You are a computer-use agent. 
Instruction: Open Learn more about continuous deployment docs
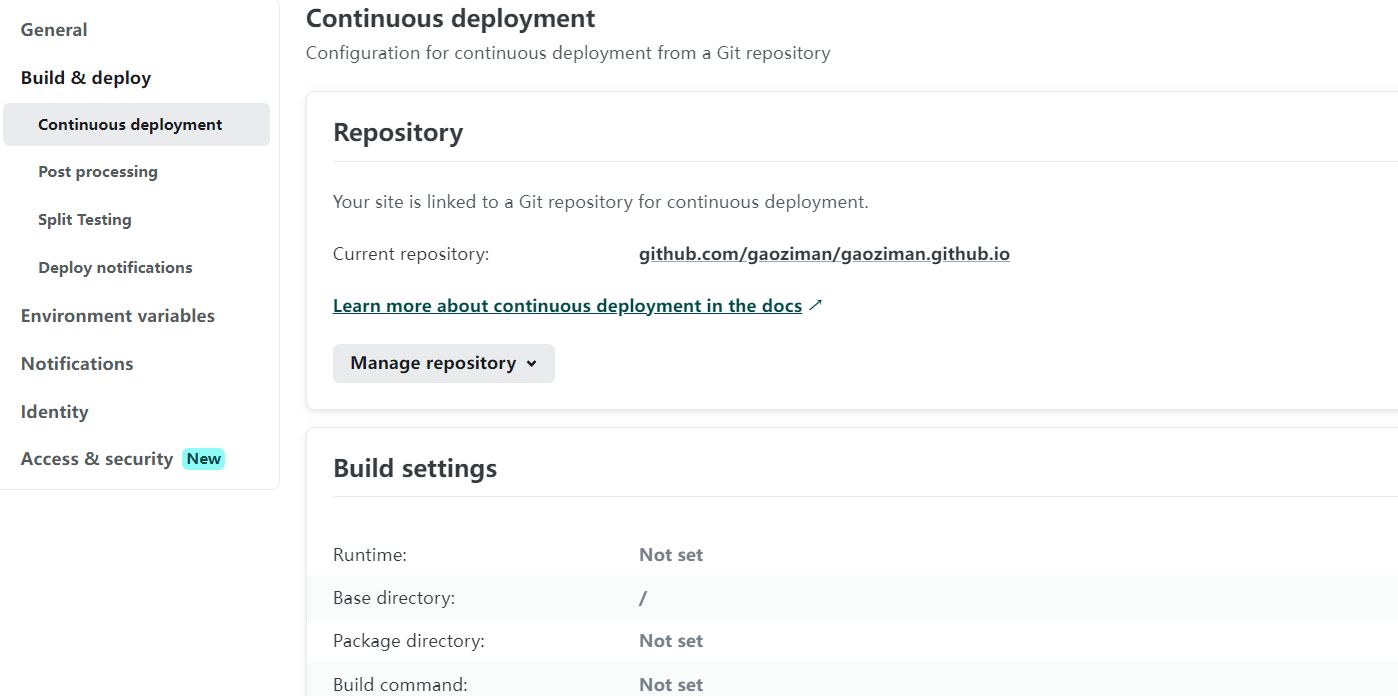tap(567, 306)
